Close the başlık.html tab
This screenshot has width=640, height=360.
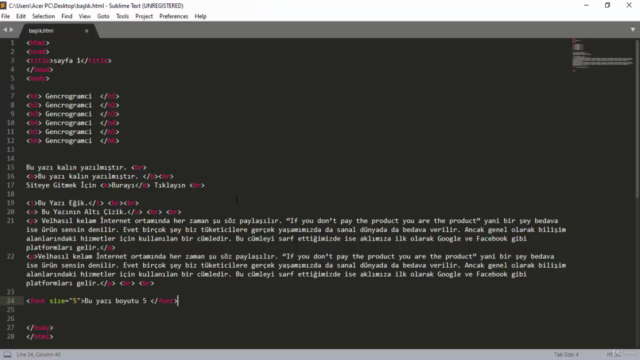click(x=87, y=31)
